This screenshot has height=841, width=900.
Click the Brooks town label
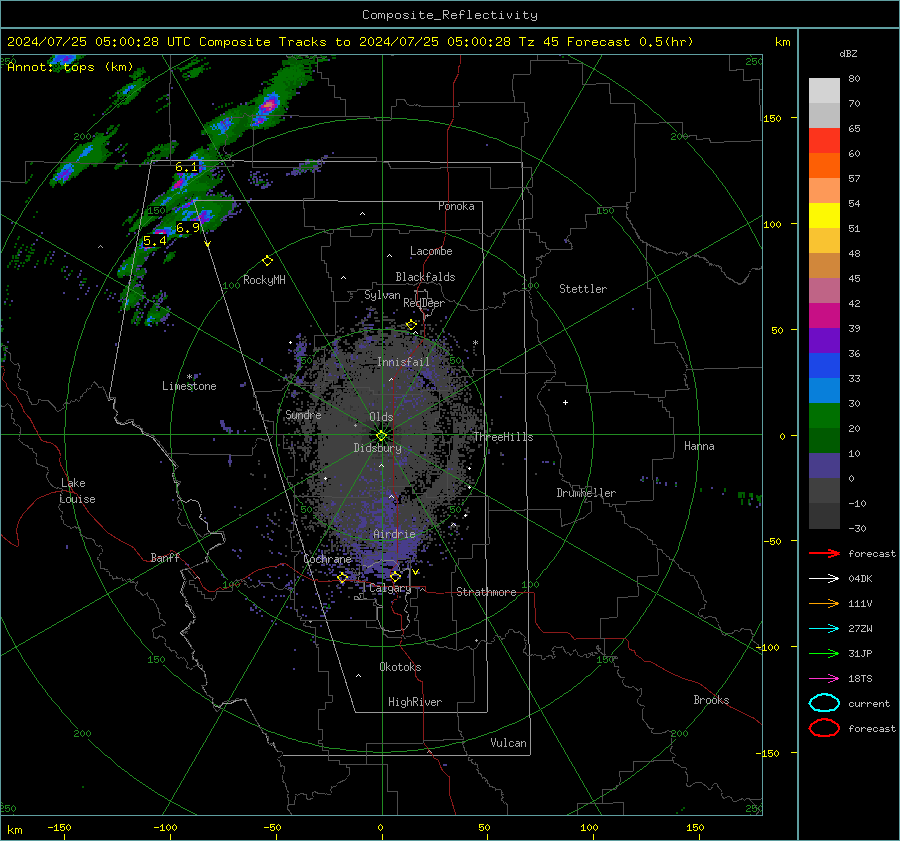(x=711, y=700)
